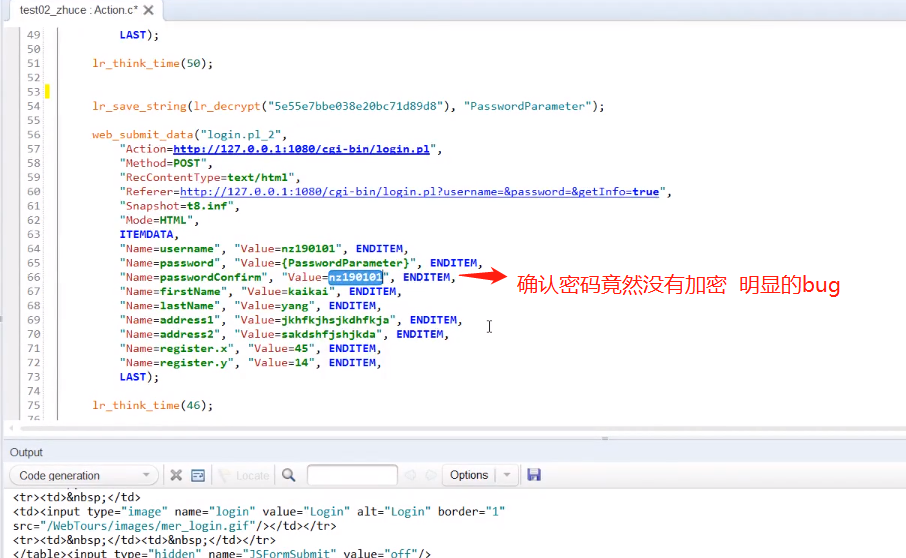Click the JSFormSubmit text in Output
Viewport: 906px width, 558px height.
(290, 553)
